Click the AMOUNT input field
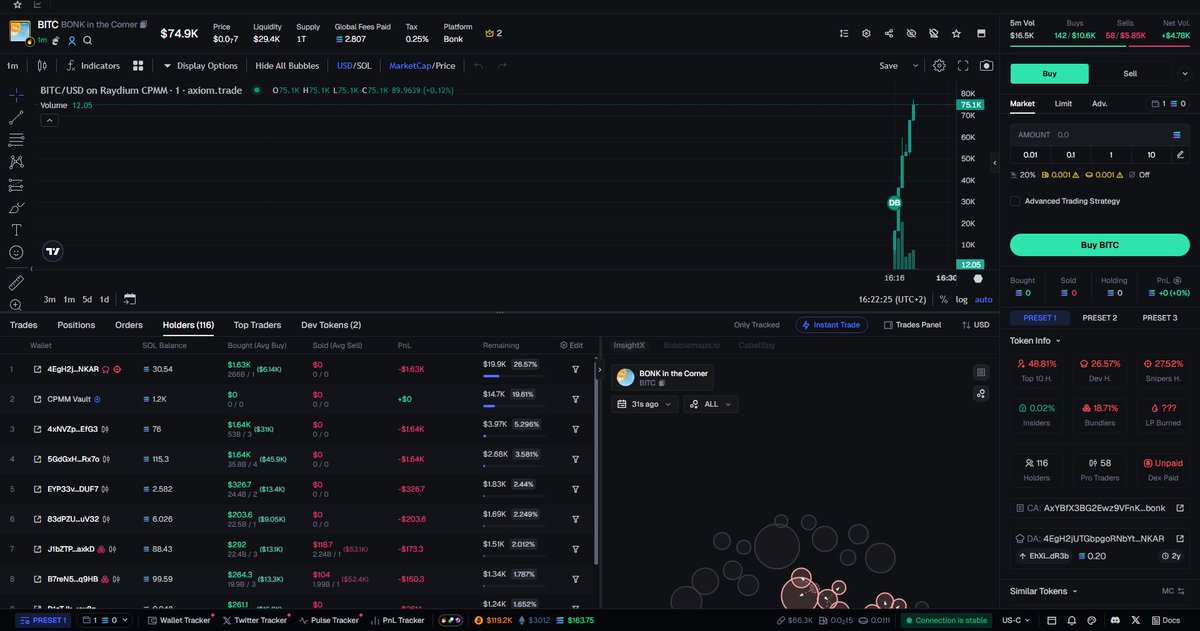The image size is (1200, 631). click(1100, 134)
